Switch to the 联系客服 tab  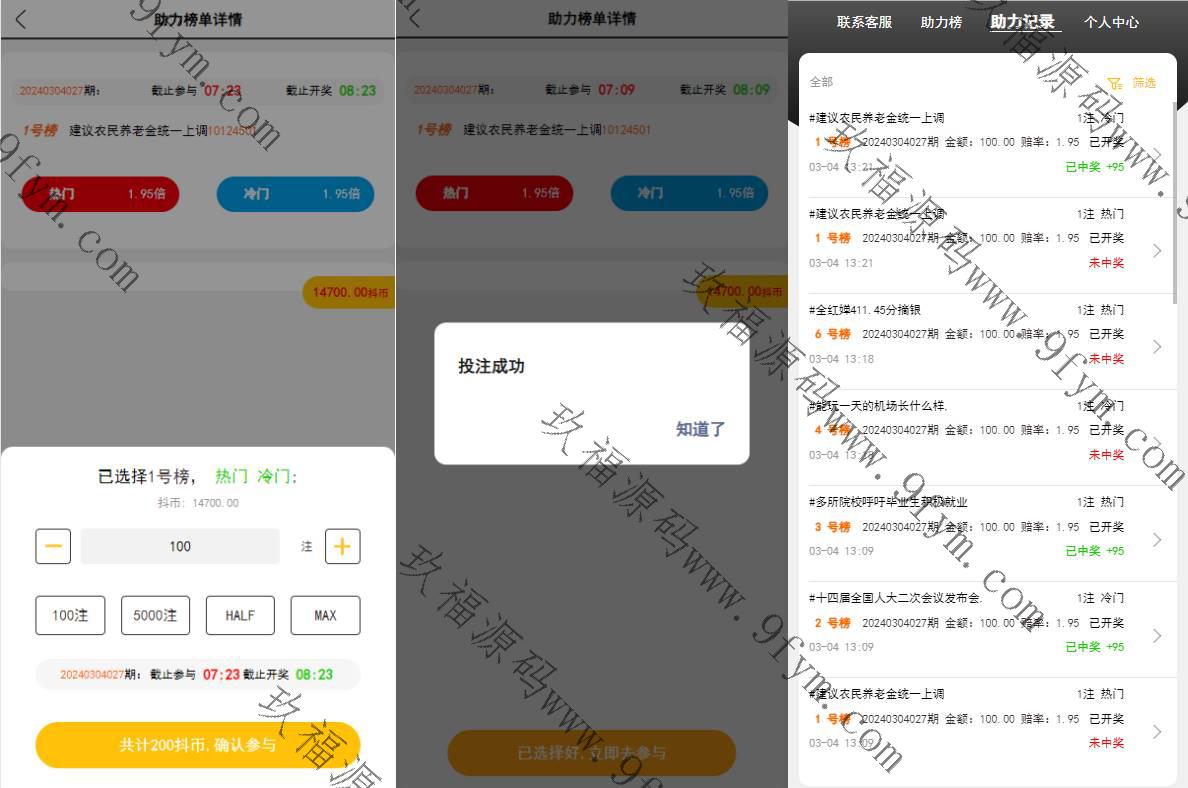click(x=864, y=22)
